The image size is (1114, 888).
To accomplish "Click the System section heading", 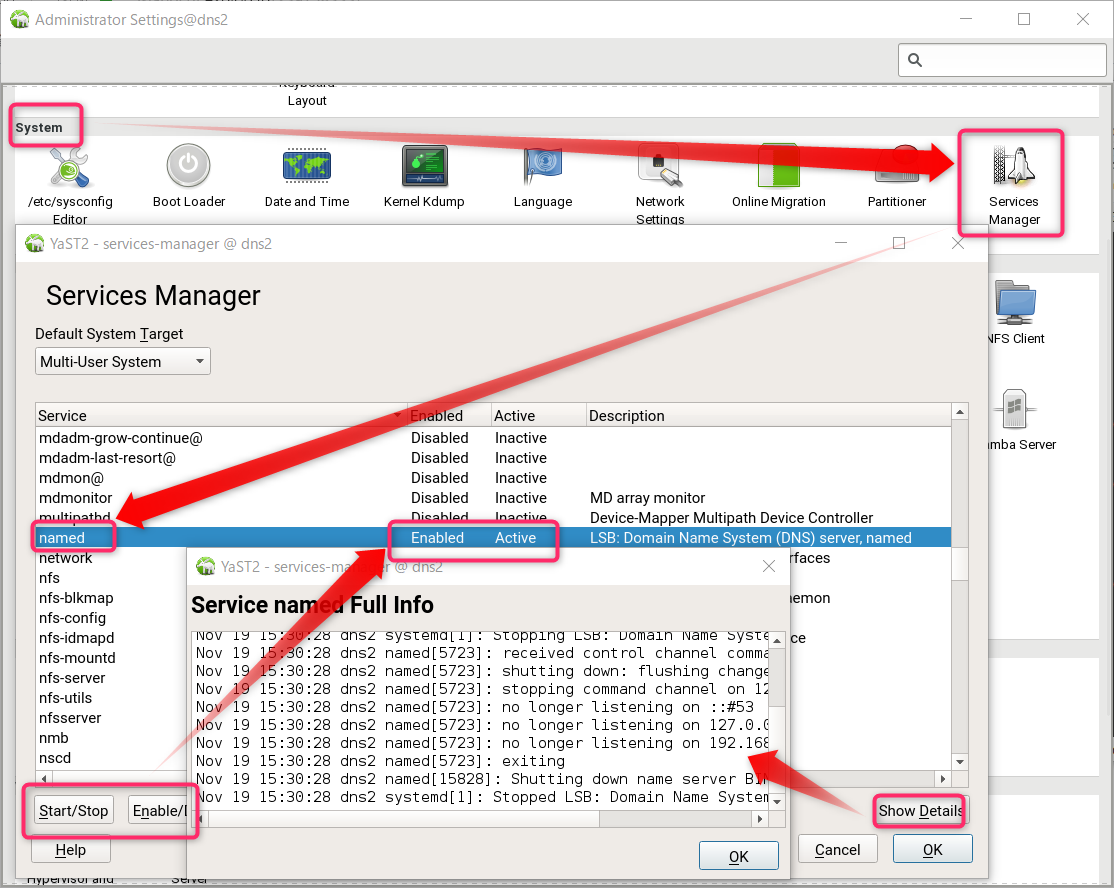I will tap(39, 128).
